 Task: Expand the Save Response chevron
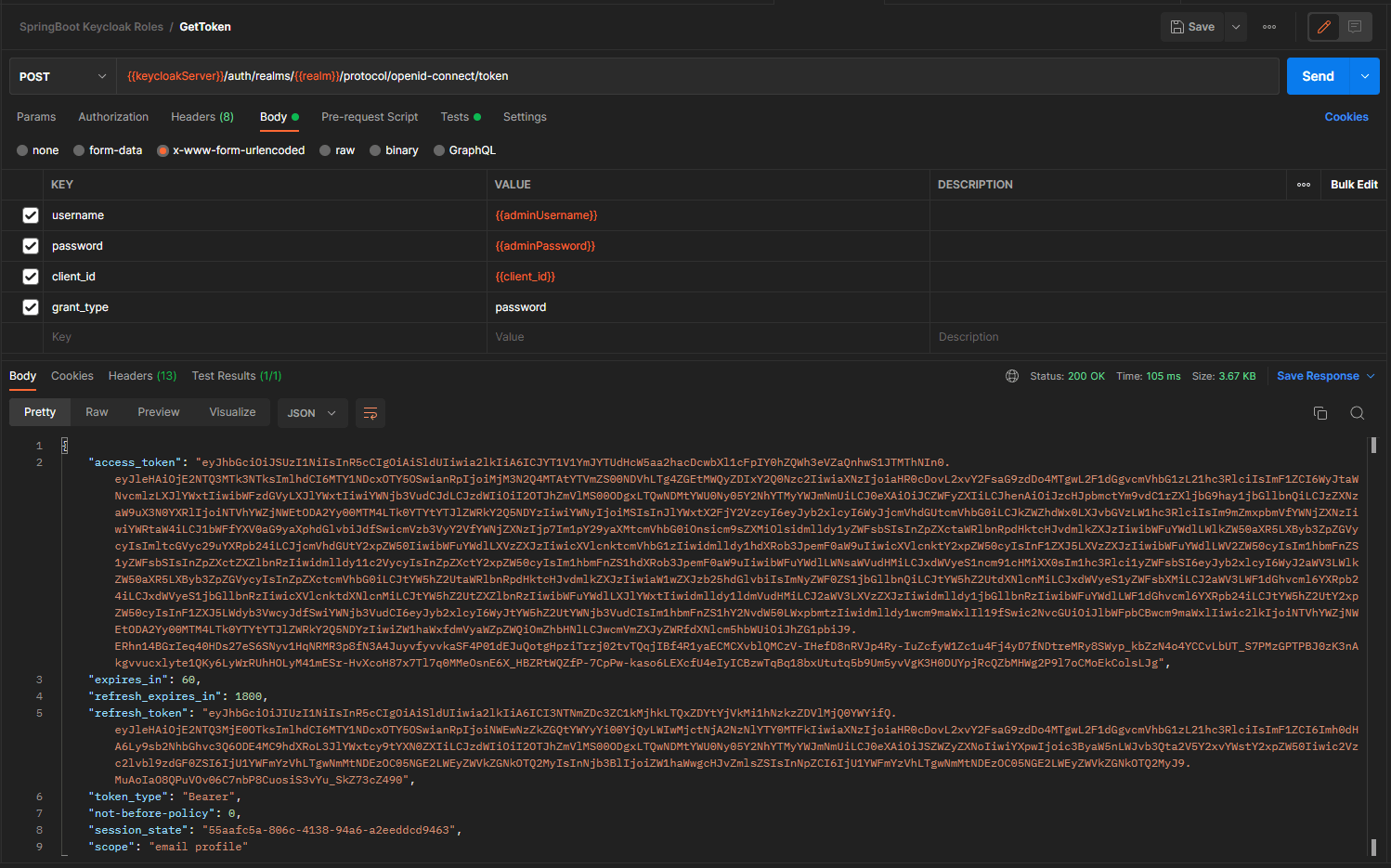click(x=1371, y=376)
